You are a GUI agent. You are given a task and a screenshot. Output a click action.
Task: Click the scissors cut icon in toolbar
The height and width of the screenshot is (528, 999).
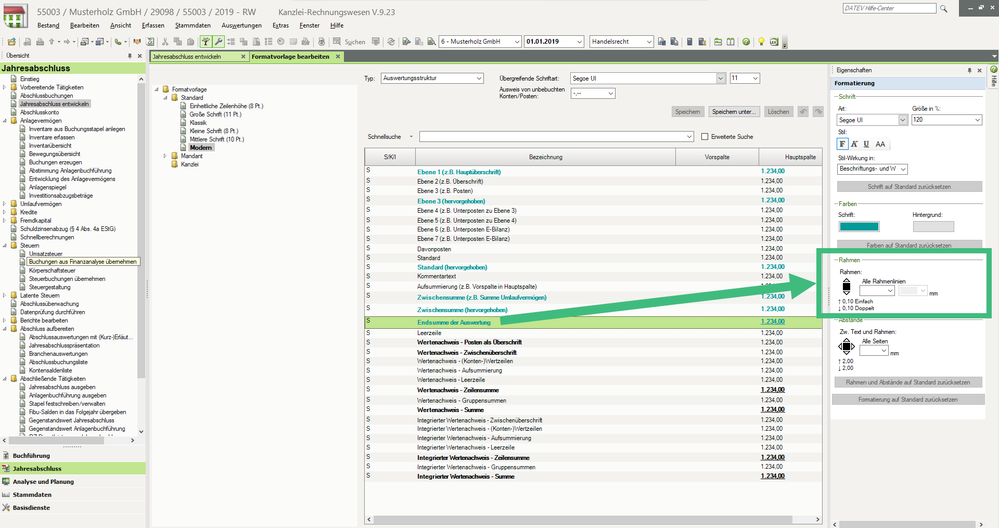pos(165,41)
